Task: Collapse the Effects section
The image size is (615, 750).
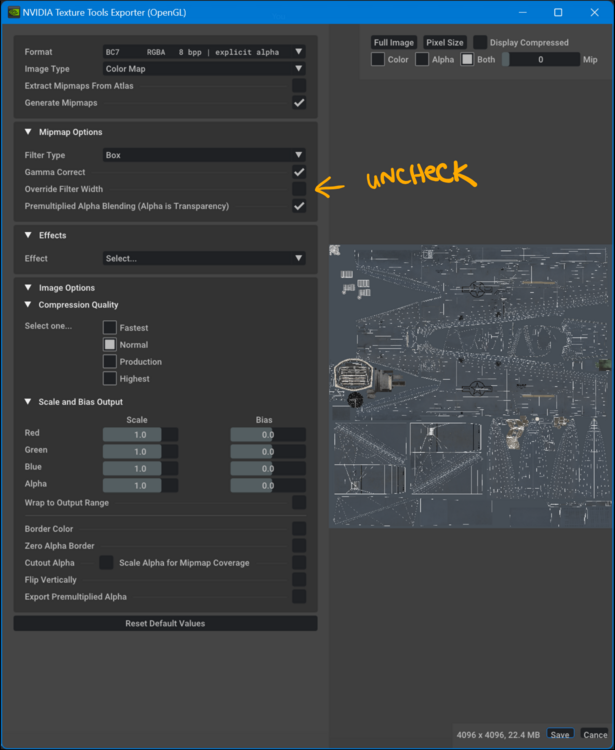Action: tap(28, 235)
